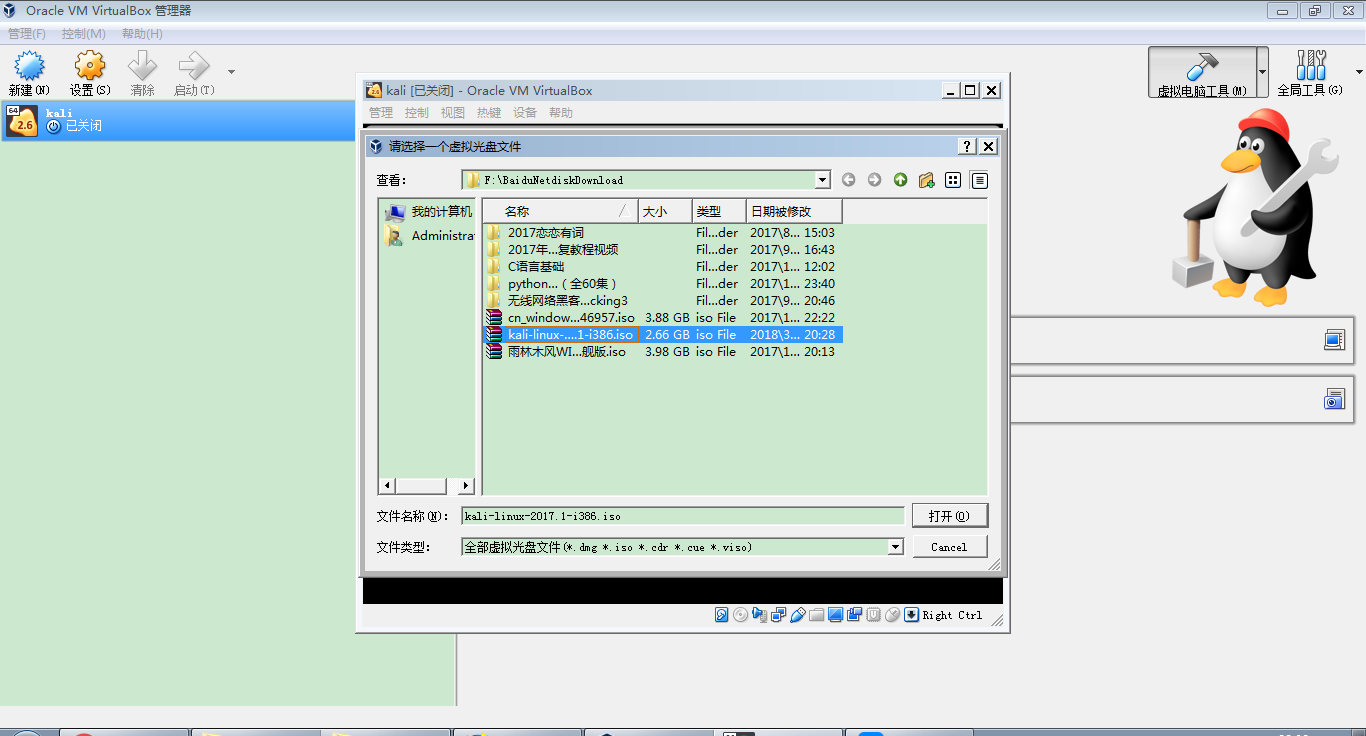Switch to detail view icon
Screen dimensions: 1366x736
[979, 180]
